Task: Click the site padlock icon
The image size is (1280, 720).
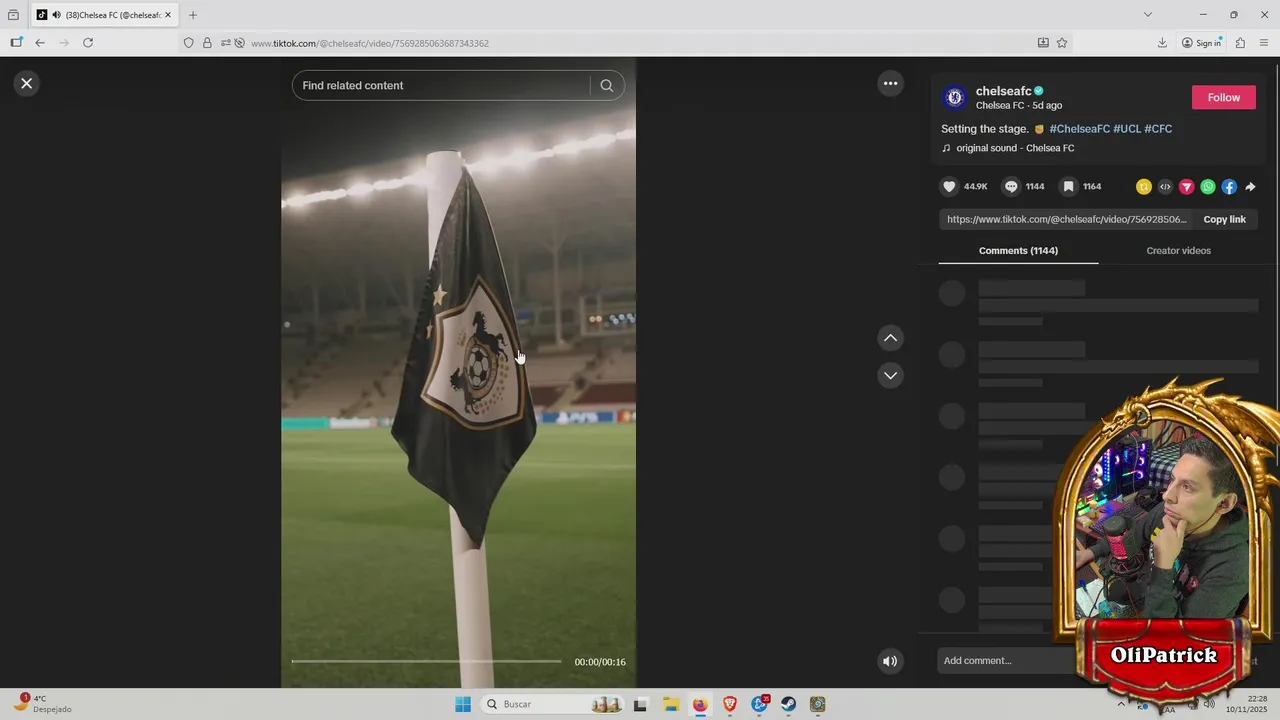Action: pyautogui.click(x=207, y=43)
